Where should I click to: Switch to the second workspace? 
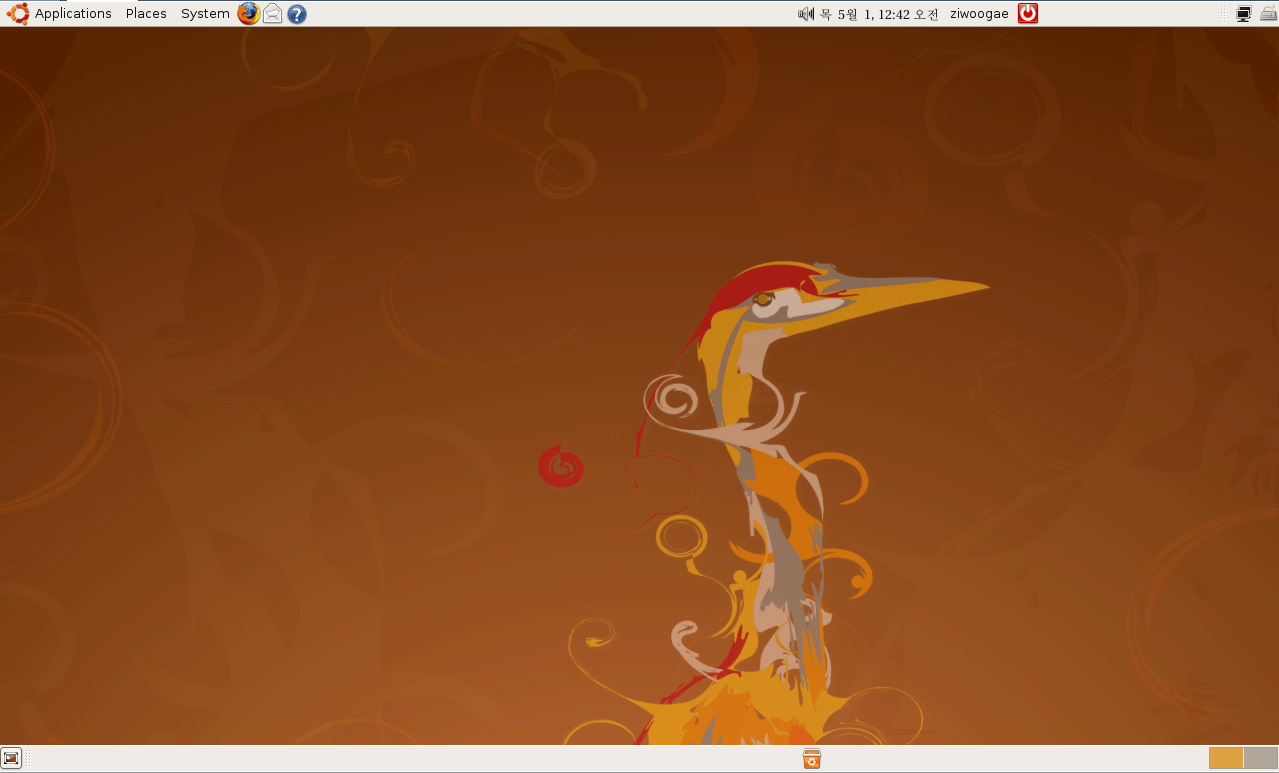point(1261,758)
